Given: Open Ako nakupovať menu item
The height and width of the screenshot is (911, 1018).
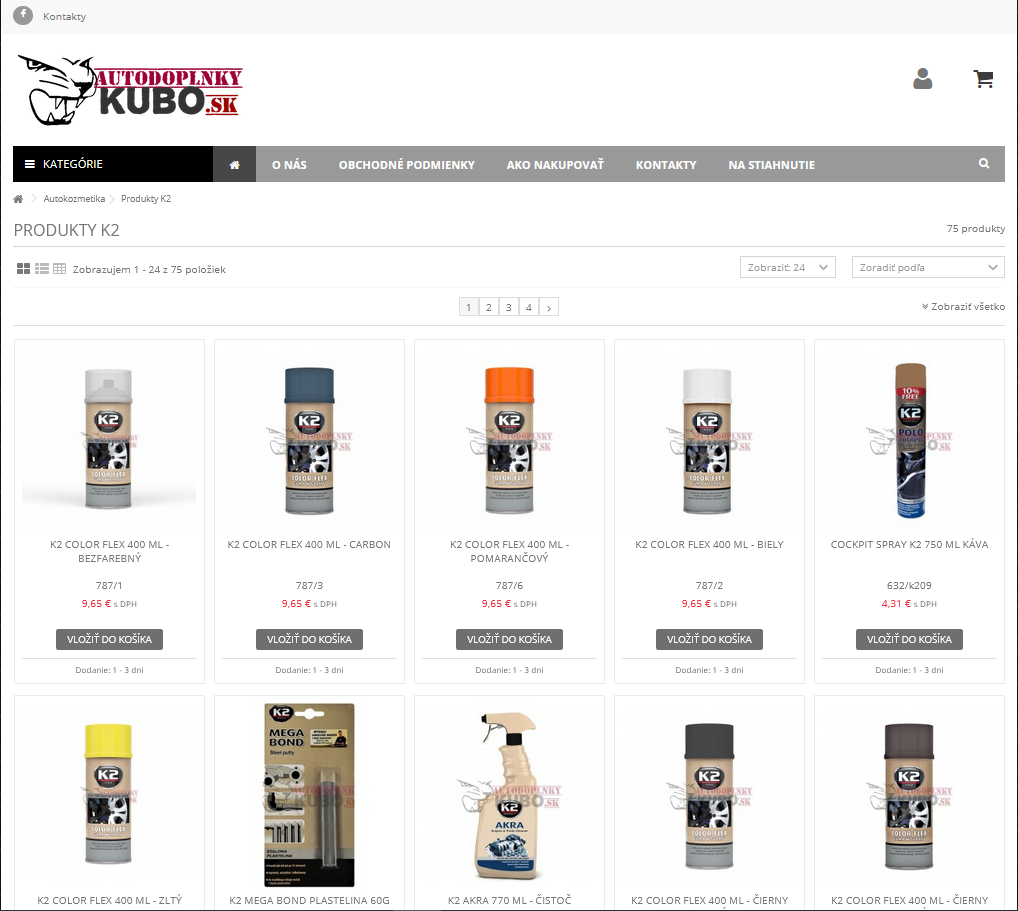Looking at the screenshot, I should coord(555,165).
